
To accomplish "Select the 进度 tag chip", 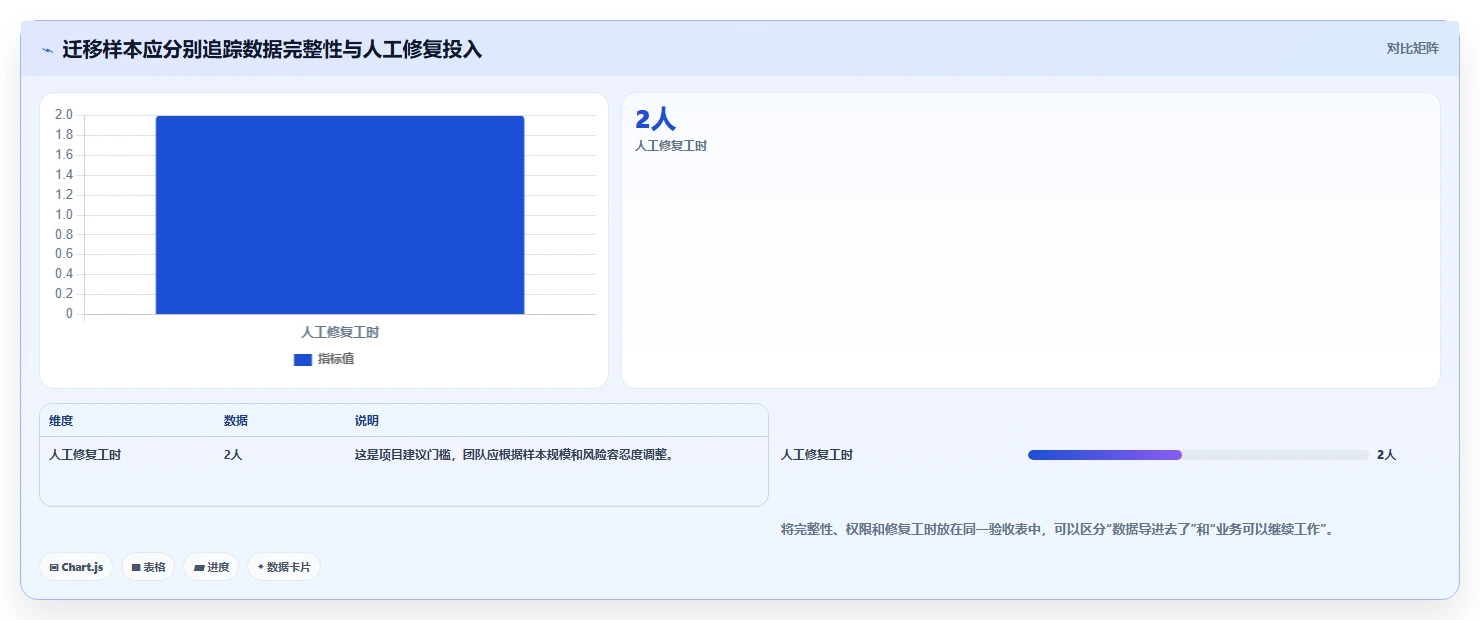I will 211,567.
